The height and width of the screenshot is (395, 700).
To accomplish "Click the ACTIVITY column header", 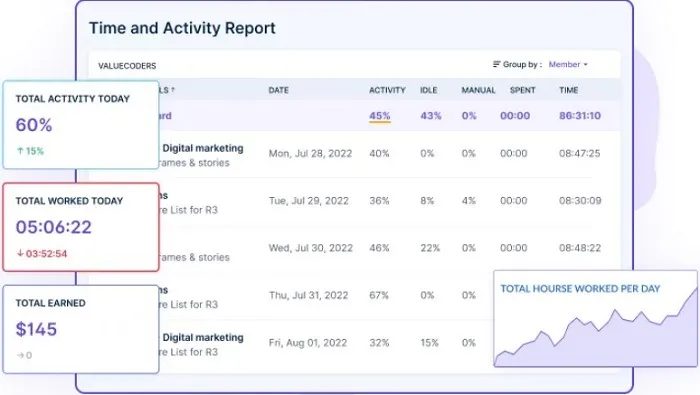I will click(x=387, y=90).
